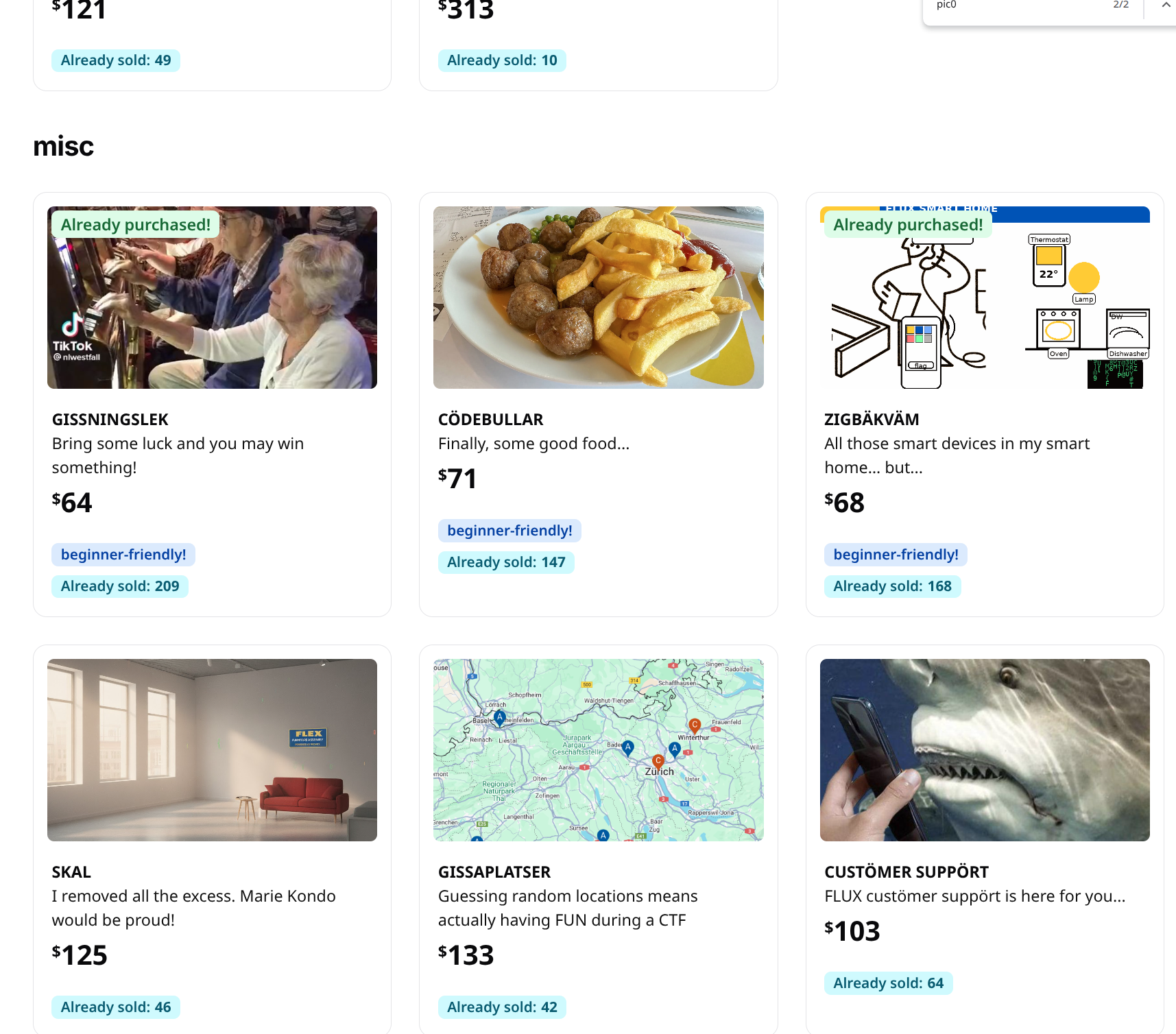The image size is (1176, 1034).
Task: Open the GISSAPLATSER map image
Action: pos(598,749)
